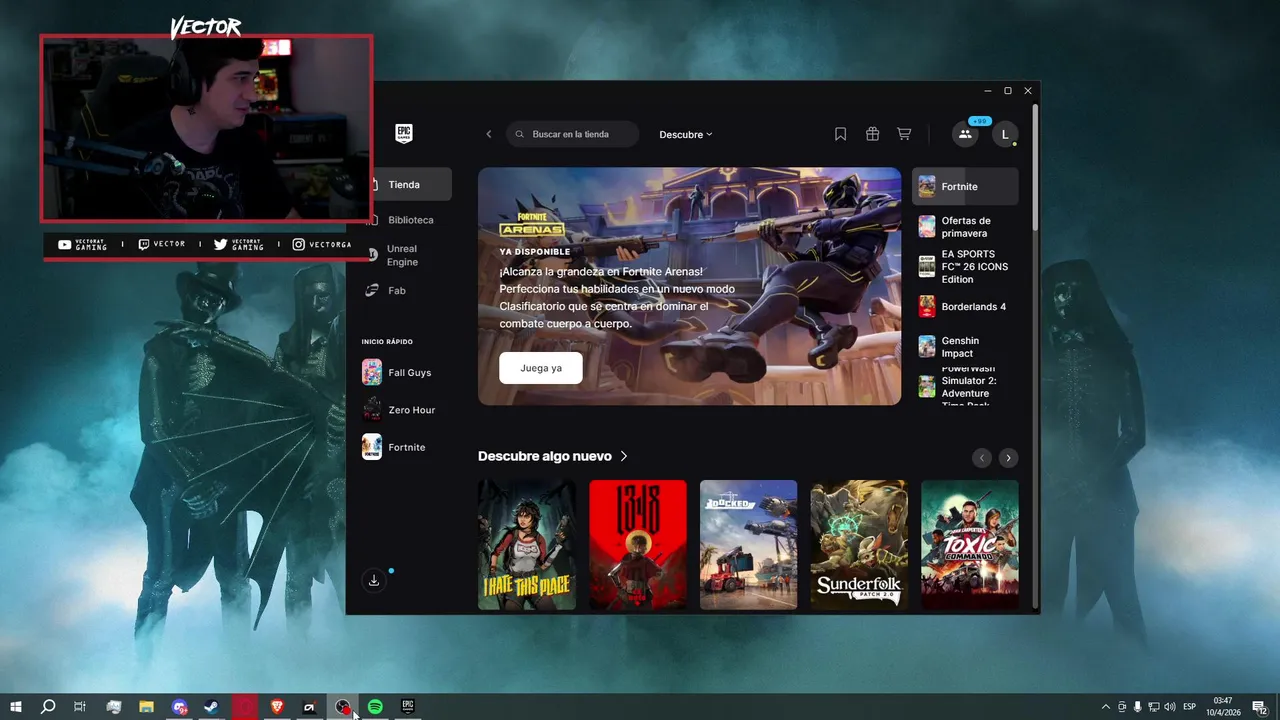Screen dimensions: 1280x720
Task: Open the clock showing 03:47
Action: pos(1223,707)
